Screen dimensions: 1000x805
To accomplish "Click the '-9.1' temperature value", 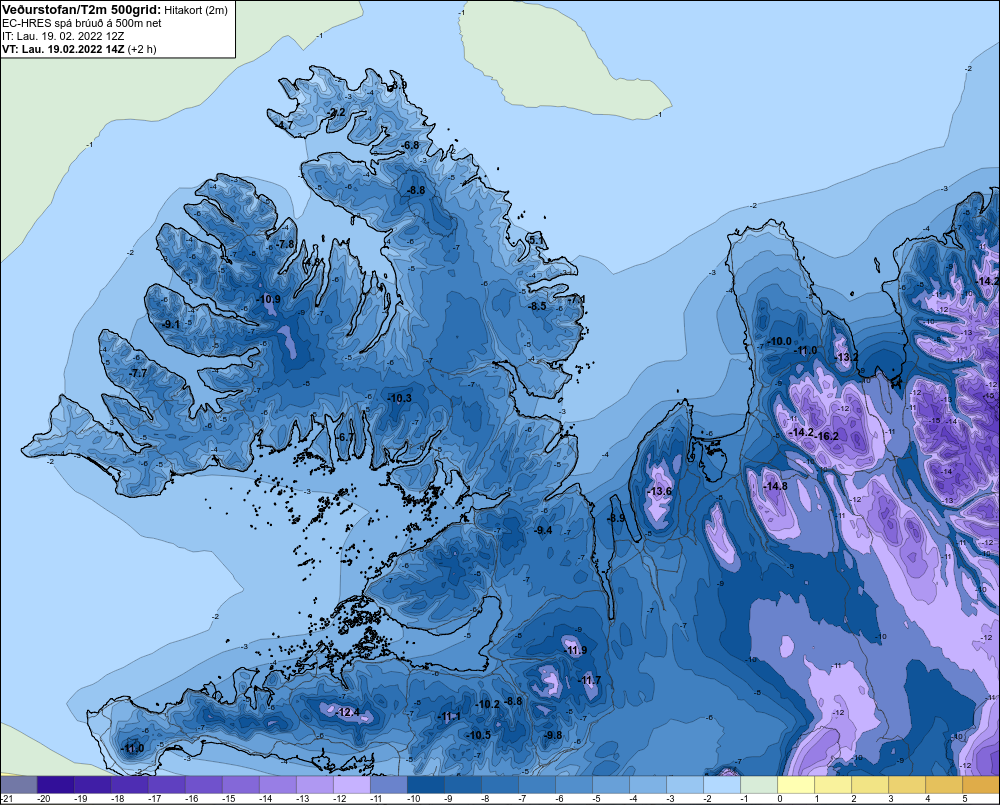I will pyautogui.click(x=170, y=325).
